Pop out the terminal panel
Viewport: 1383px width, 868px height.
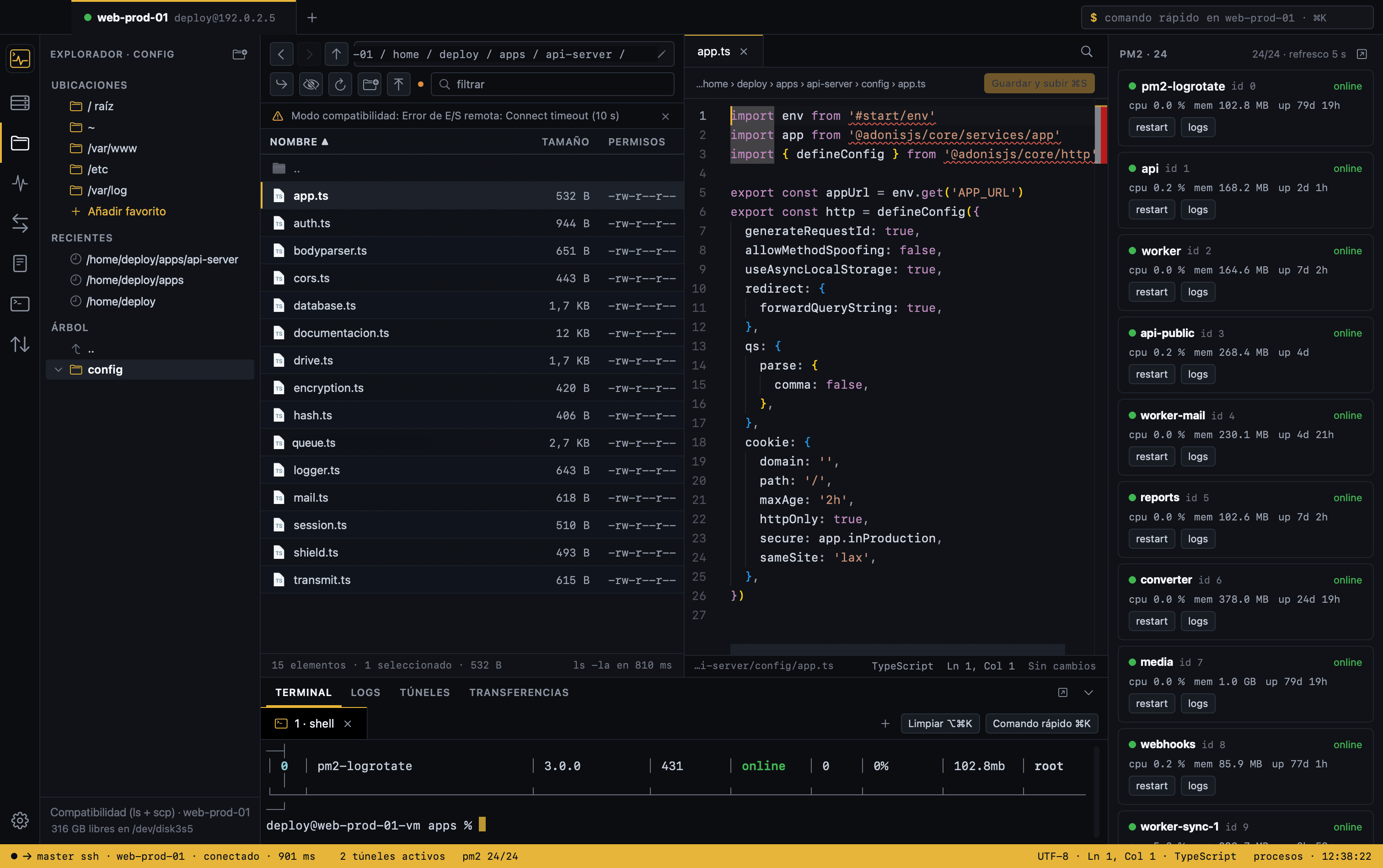[1063, 692]
